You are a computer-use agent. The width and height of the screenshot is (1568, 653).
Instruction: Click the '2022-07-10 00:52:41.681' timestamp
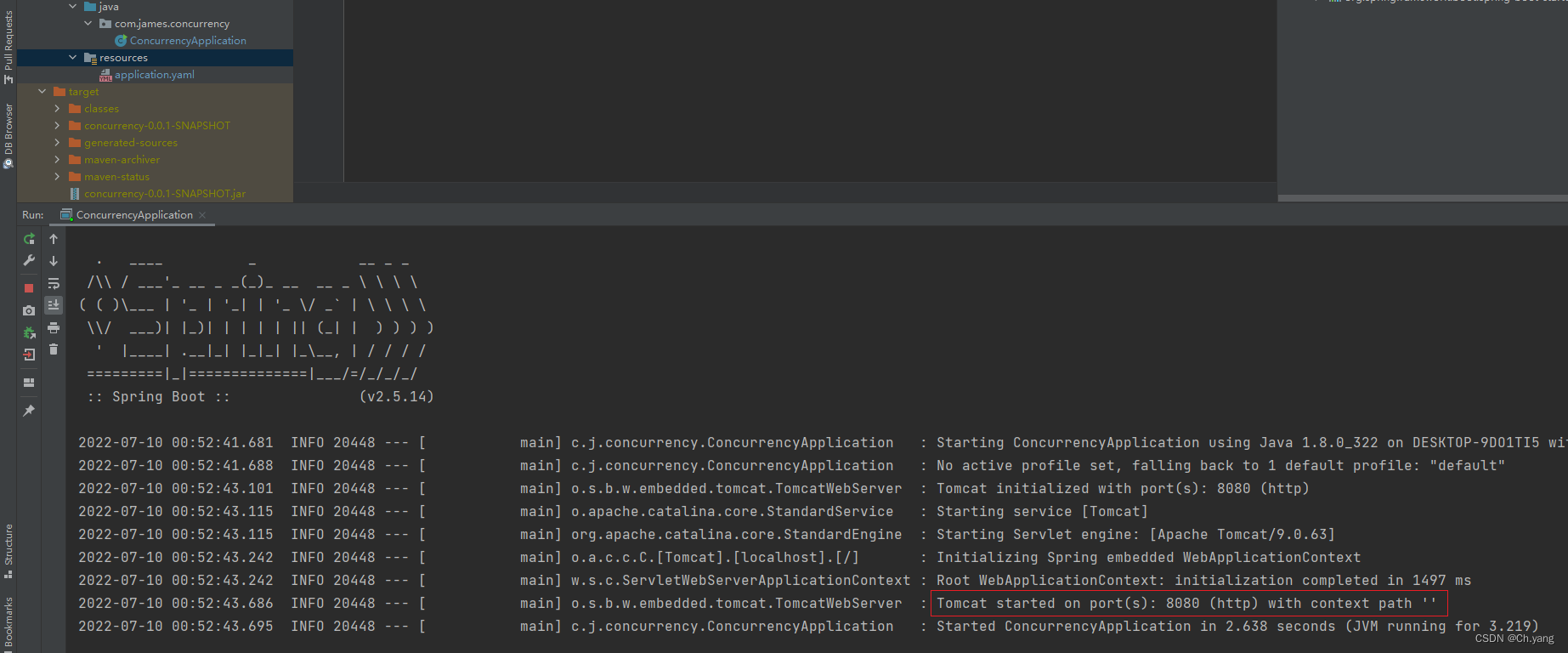point(176,443)
